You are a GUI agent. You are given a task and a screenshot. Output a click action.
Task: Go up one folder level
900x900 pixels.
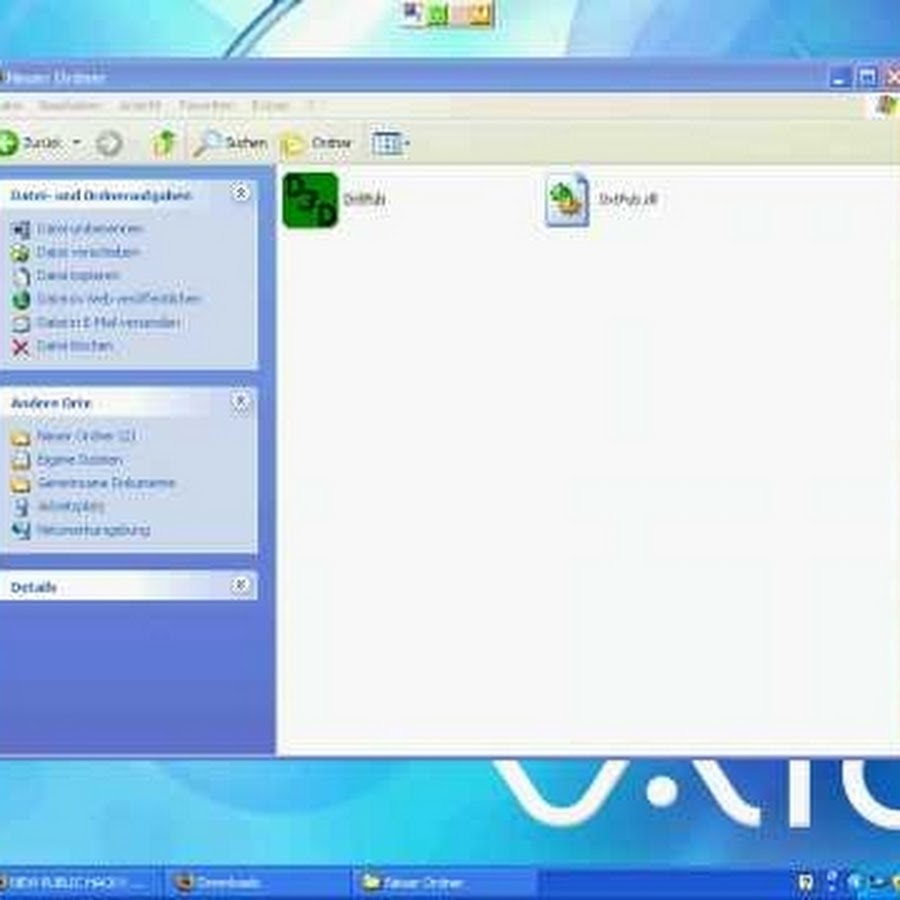pos(164,143)
